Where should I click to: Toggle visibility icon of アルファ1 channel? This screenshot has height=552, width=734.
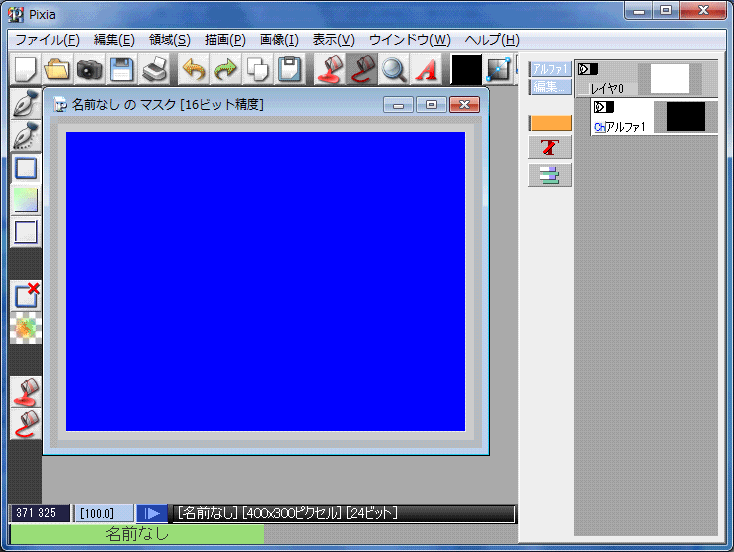603,107
